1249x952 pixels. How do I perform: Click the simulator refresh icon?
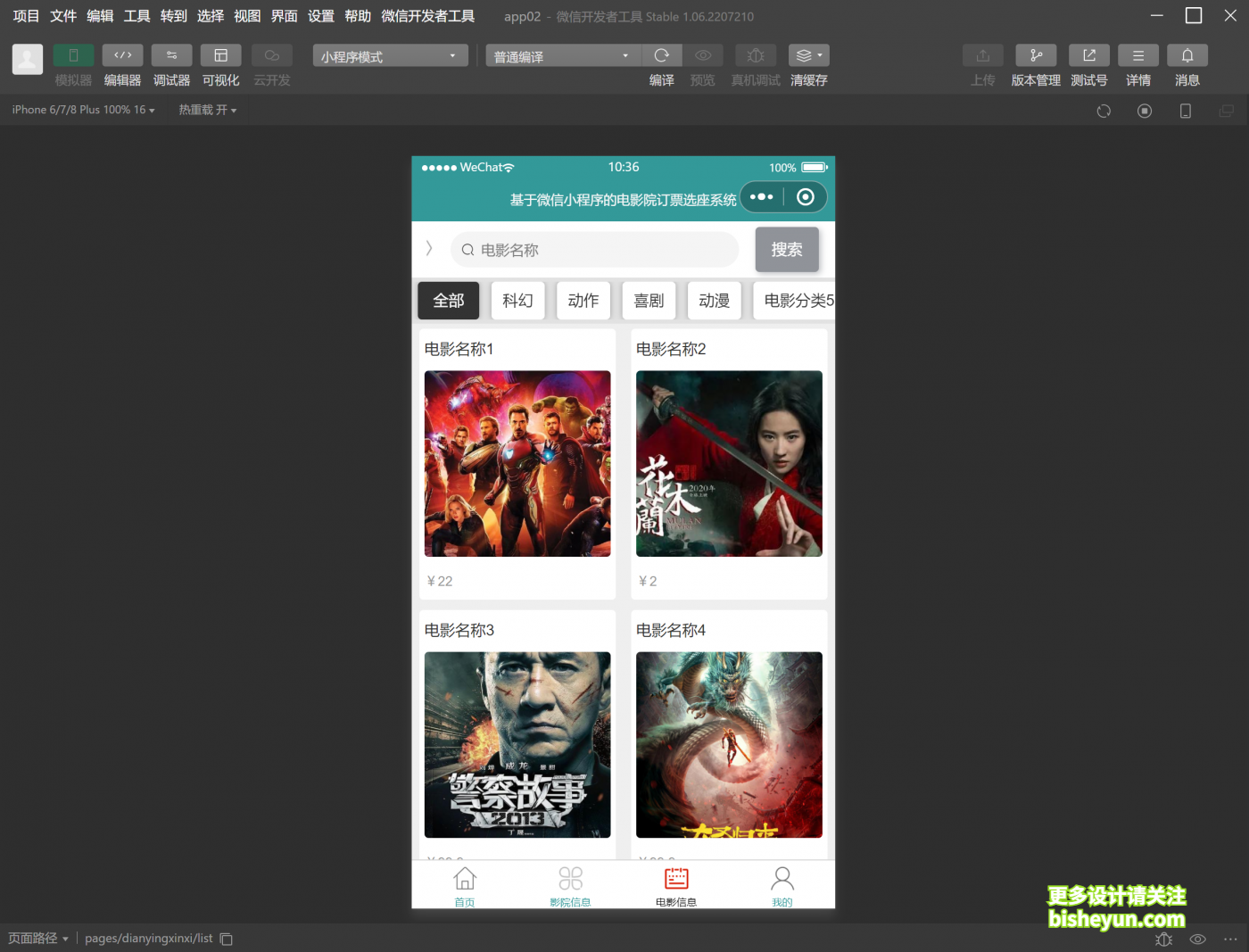coord(1104,111)
